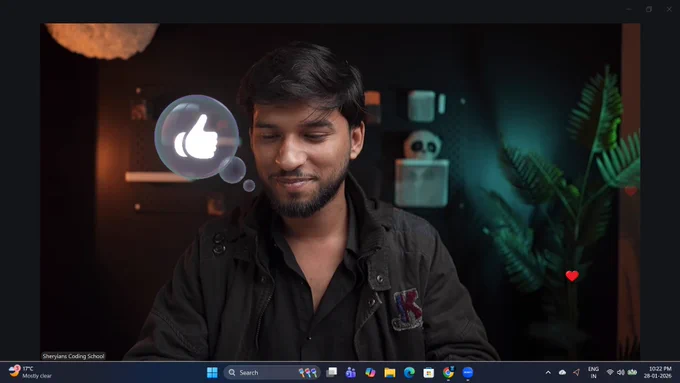Open clock showing 10:22 PM
This screenshot has height=383, width=680.
tap(658, 373)
